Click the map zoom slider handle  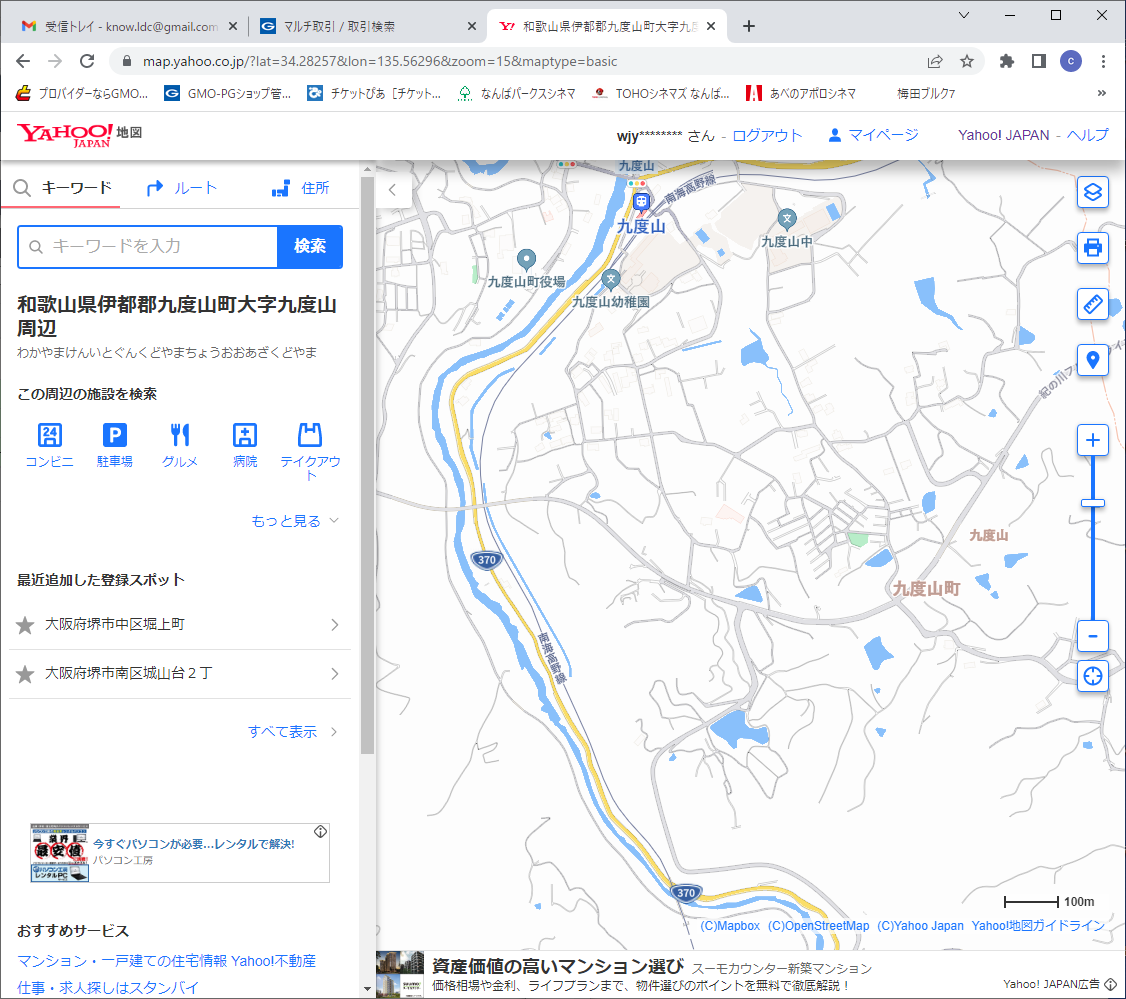point(1093,503)
